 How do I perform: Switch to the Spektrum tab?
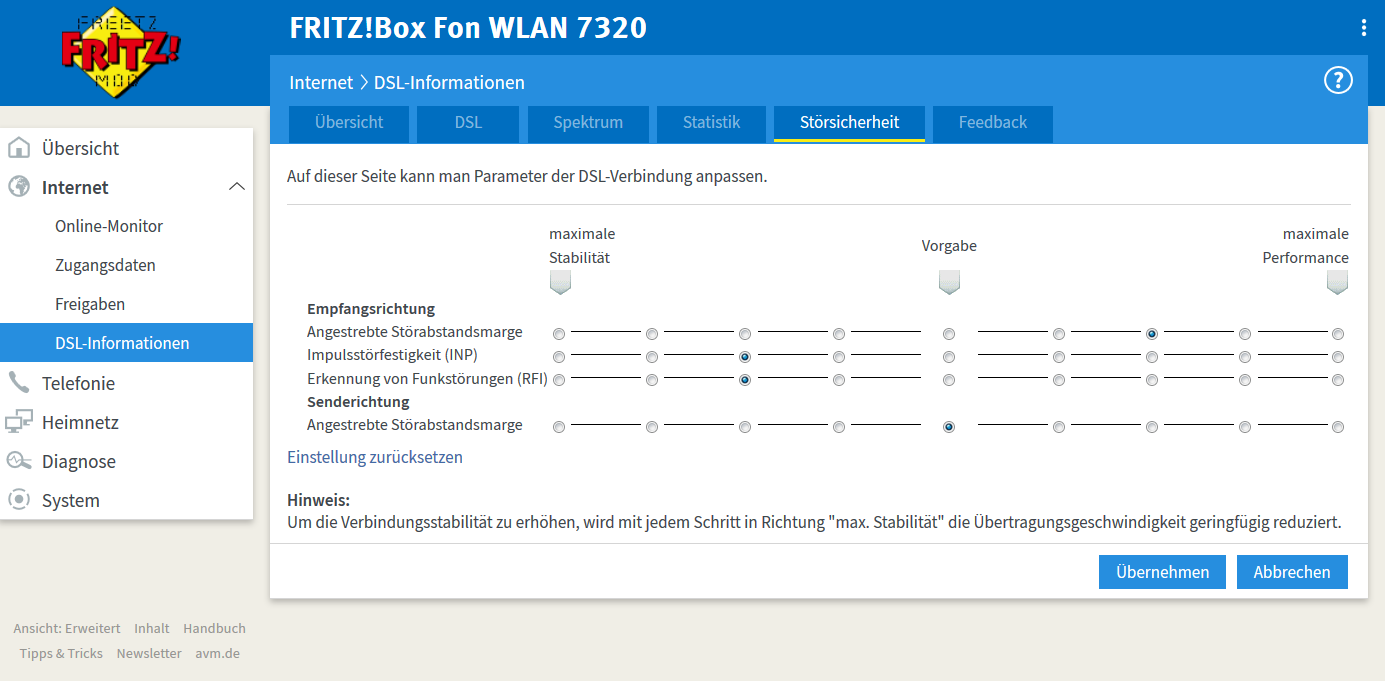(588, 123)
